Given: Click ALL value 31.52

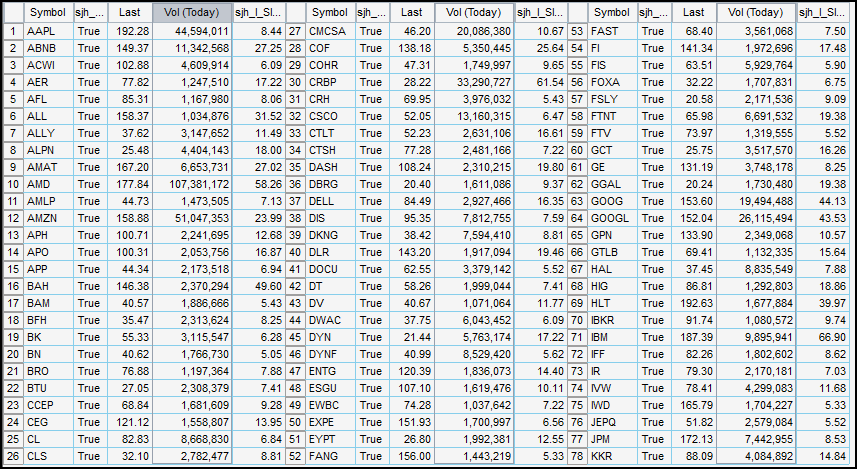Looking at the screenshot, I should (x=259, y=116).
